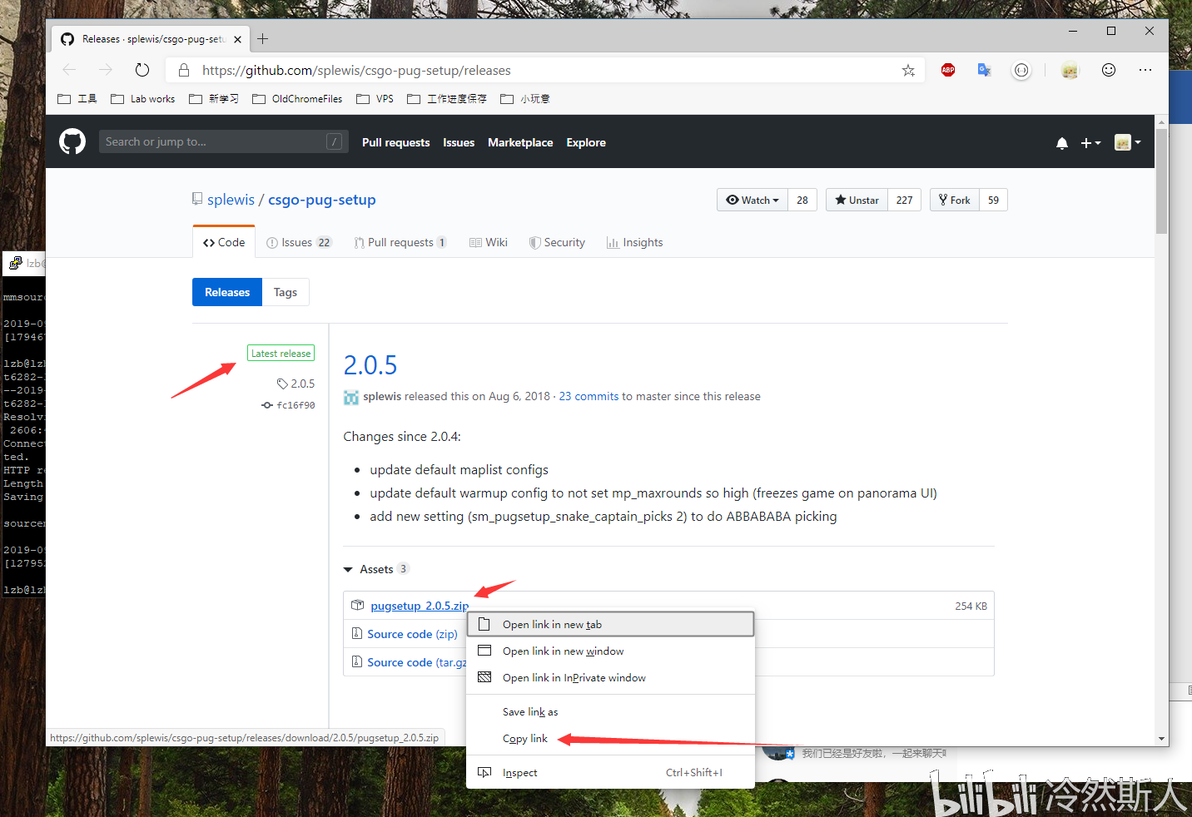Click the page vertical scrollbar thumb
The height and width of the screenshot is (817, 1192).
[x=1161, y=181]
